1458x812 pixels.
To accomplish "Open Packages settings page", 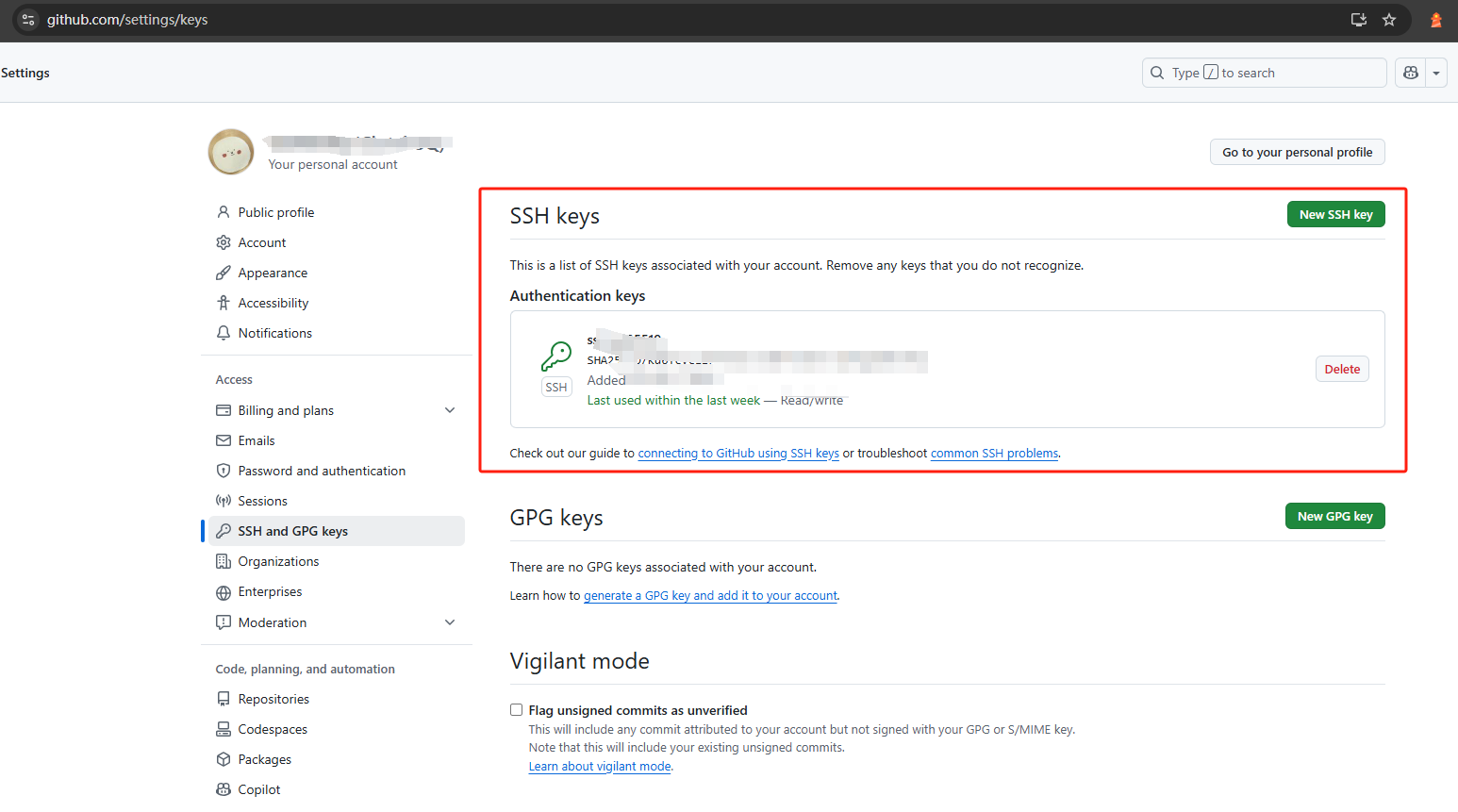I will coord(265,759).
